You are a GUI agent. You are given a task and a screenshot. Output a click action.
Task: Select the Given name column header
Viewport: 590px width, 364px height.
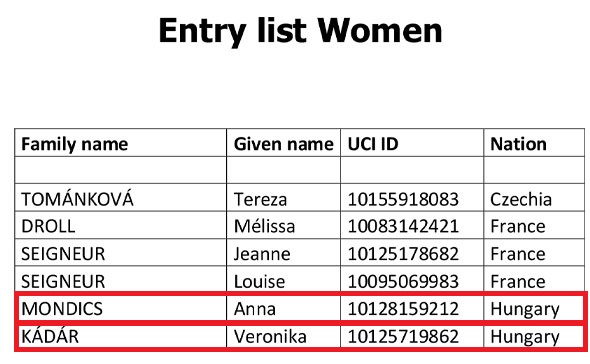pyautogui.click(x=283, y=144)
